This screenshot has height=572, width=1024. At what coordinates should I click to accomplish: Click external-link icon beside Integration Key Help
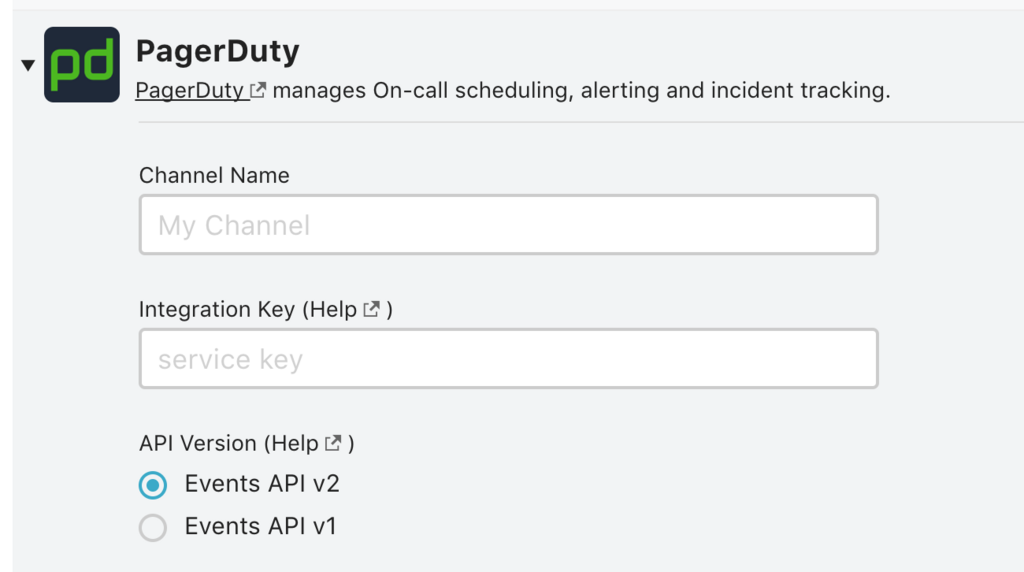371,309
